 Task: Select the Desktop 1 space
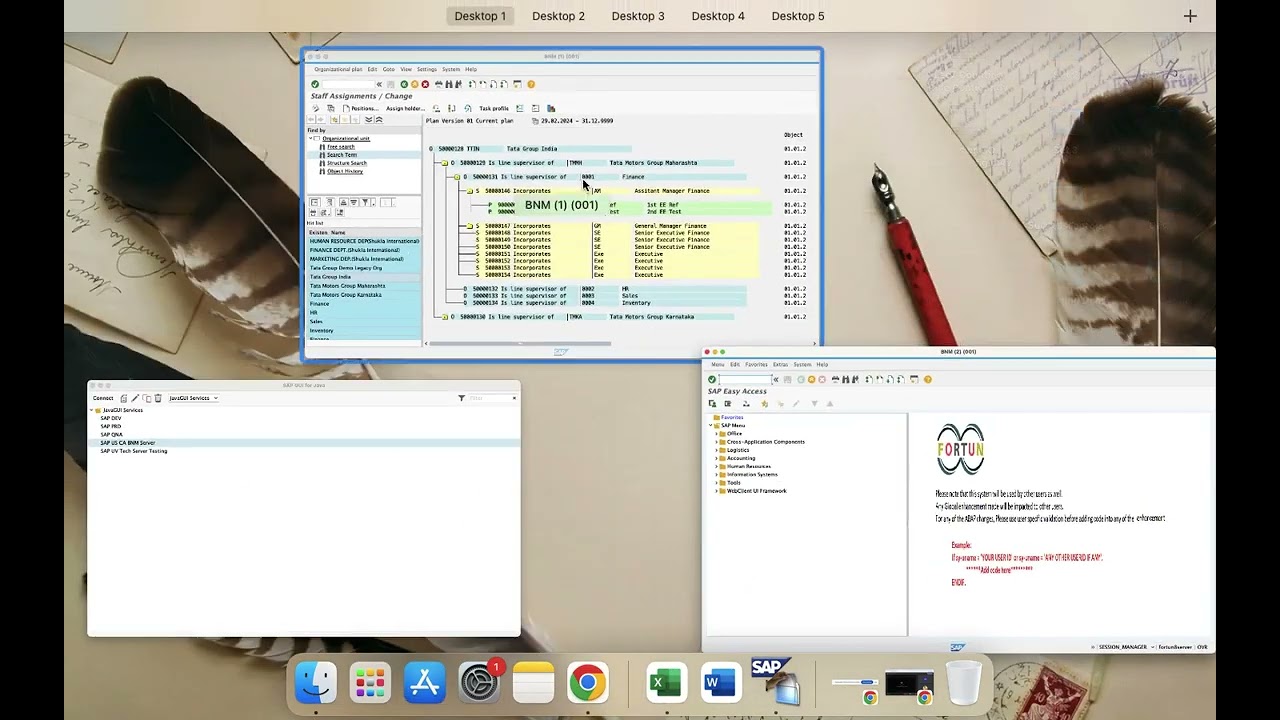pyautogui.click(x=480, y=16)
